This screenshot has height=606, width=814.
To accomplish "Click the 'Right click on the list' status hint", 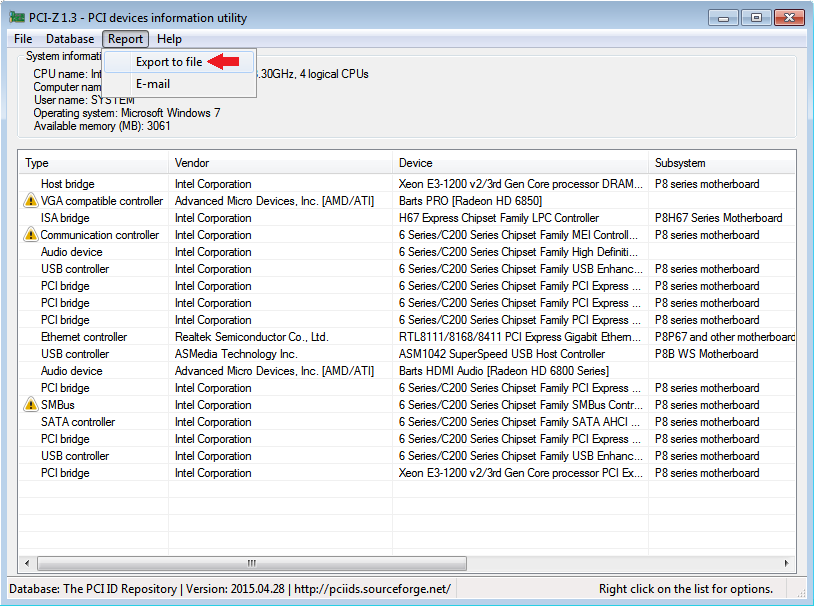I will coord(686,589).
